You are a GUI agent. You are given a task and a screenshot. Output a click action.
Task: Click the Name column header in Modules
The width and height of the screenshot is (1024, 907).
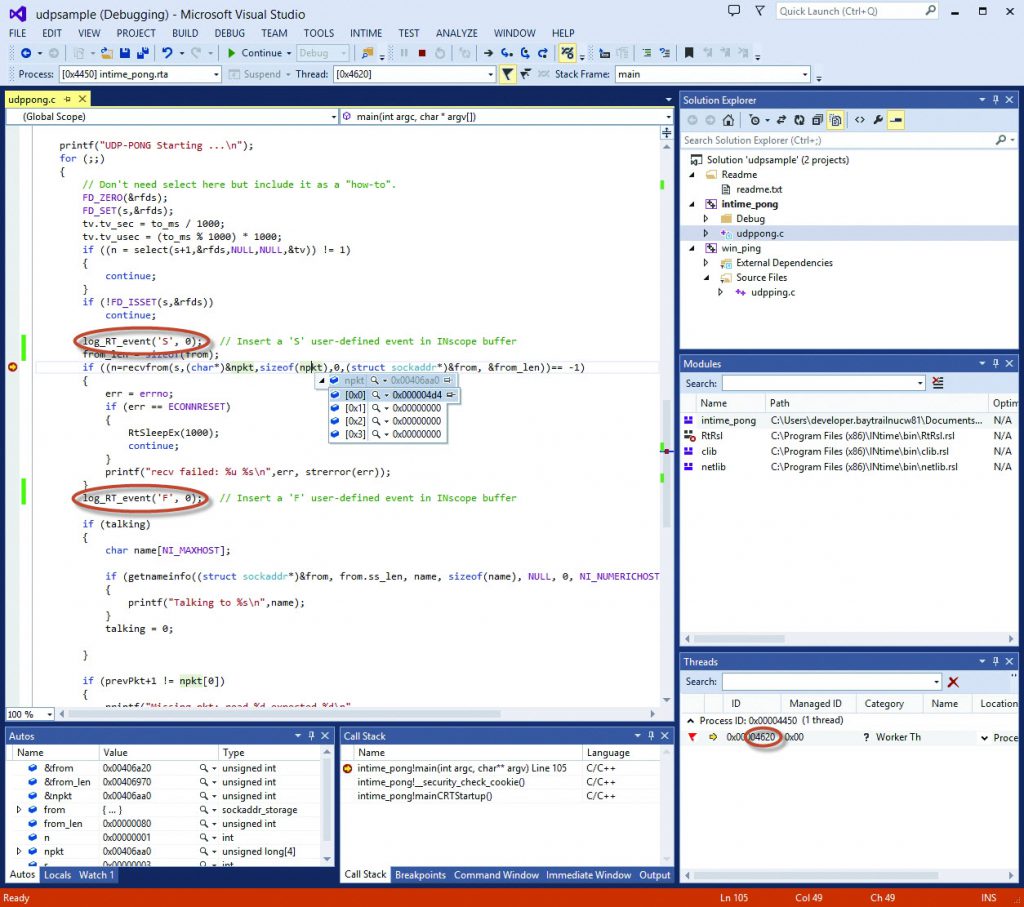click(714, 404)
